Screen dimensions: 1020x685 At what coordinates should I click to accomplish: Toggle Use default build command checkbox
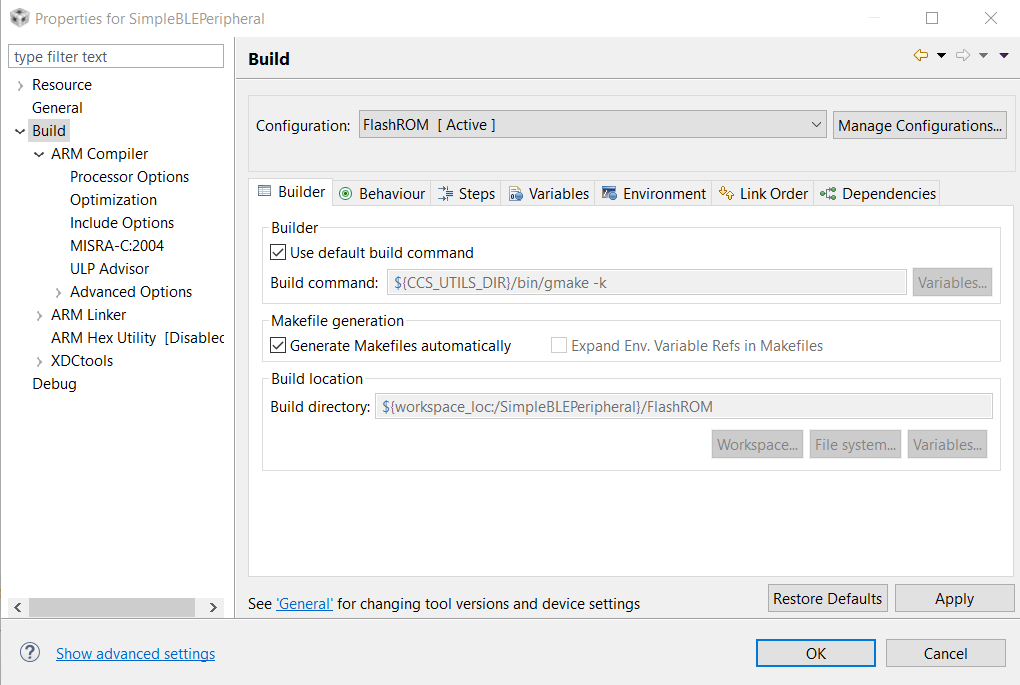[x=278, y=252]
